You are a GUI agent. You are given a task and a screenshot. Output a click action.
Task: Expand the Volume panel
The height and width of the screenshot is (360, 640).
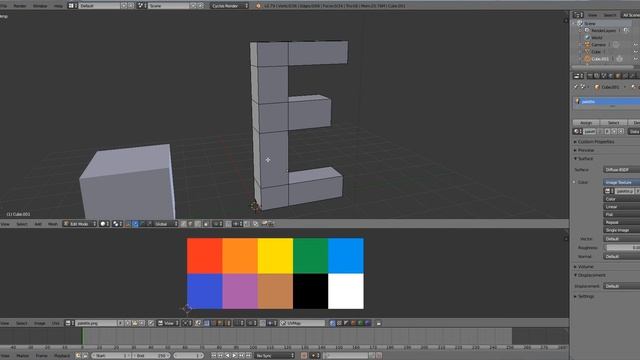[x=584, y=267]
